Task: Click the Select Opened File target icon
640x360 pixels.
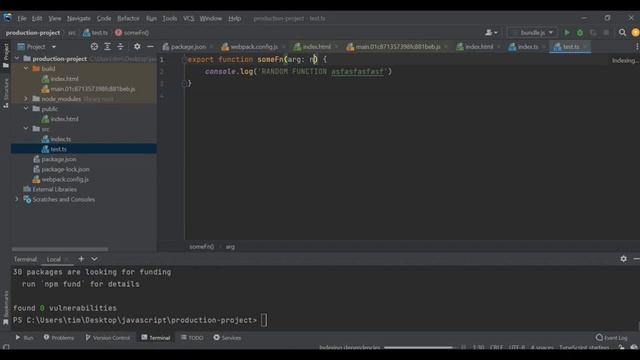Action: 94,47
